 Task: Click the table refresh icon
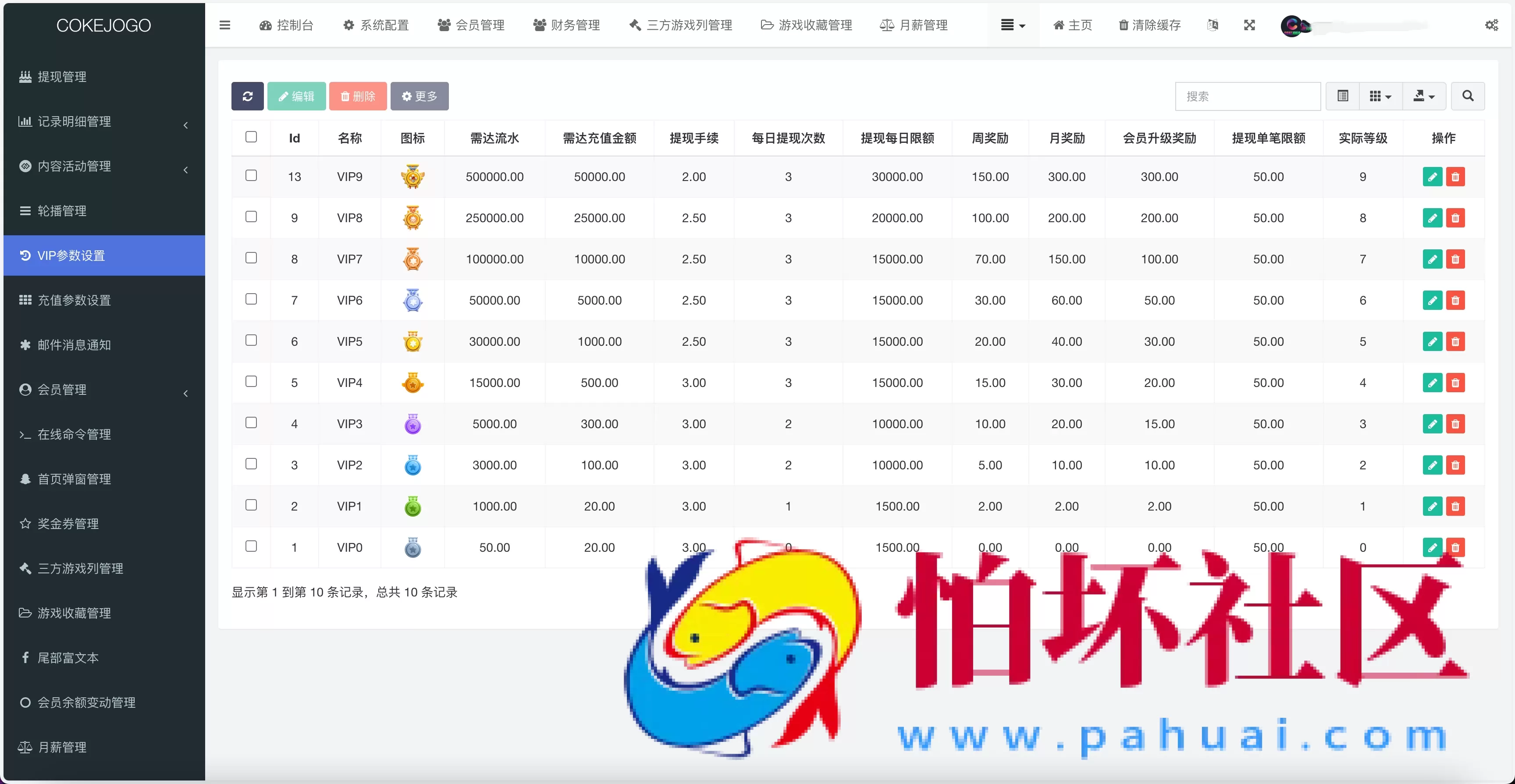(248, 96)
